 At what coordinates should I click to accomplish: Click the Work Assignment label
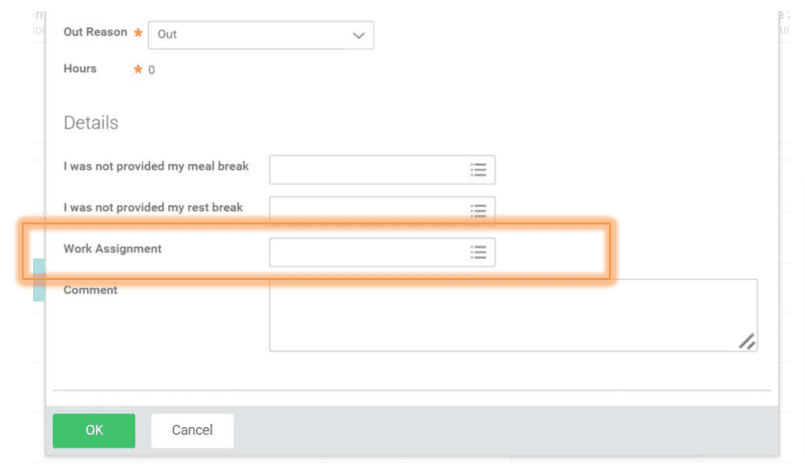112,248
